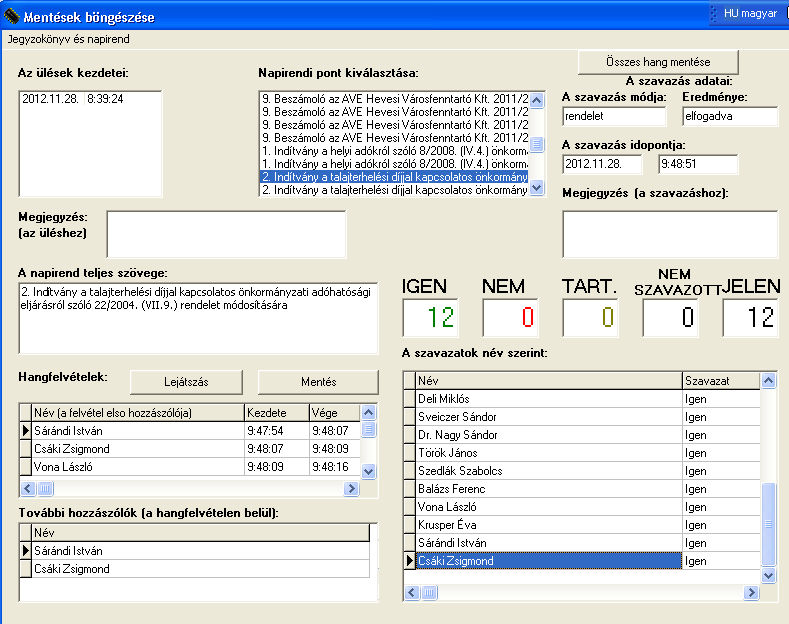
Task: Click the Szavazat column header
Action: point(721,381)
